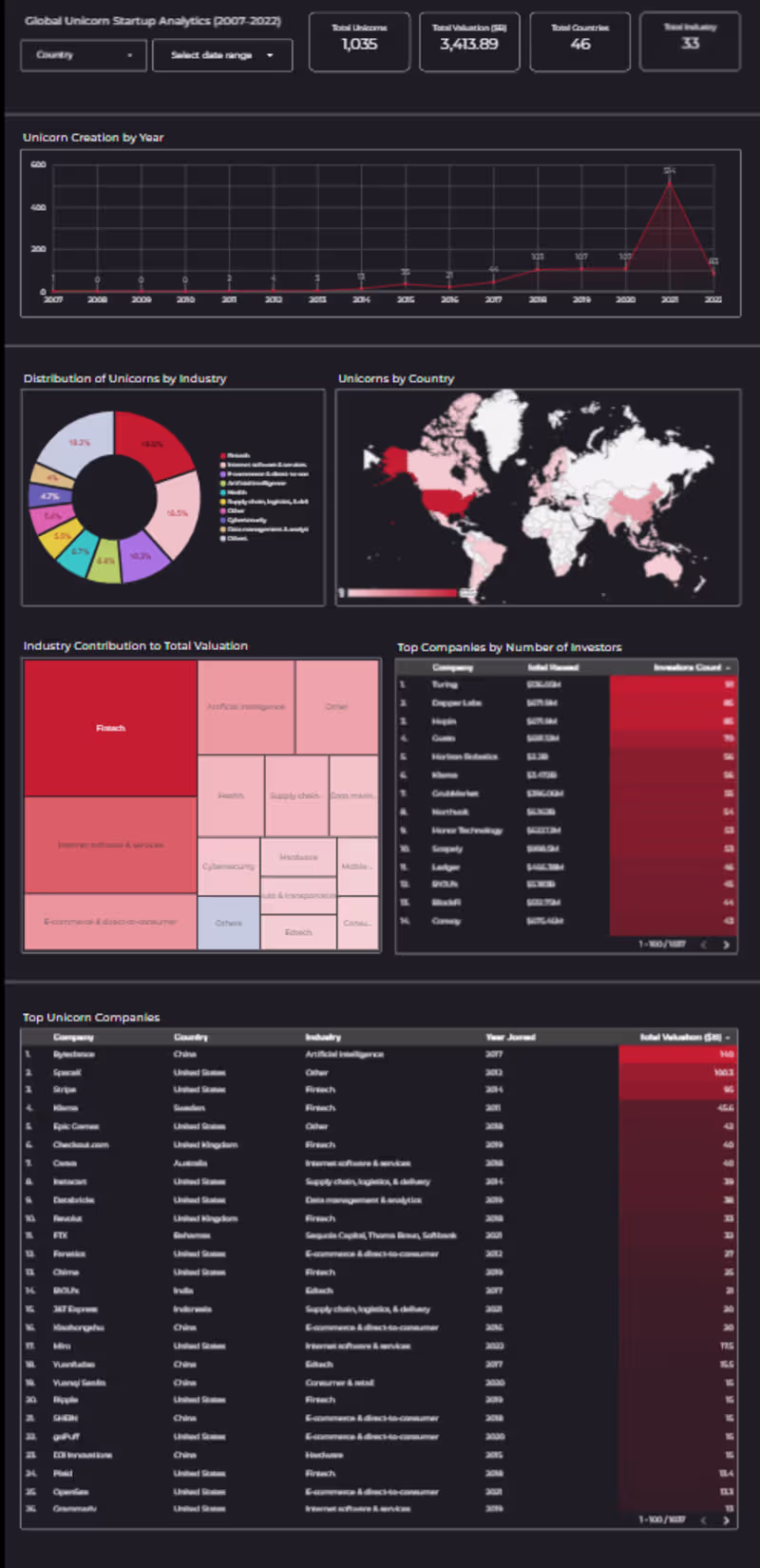The height and width of the screenshot is (1568, 760).
Task: Select the Health treemap tile
Action: [x=231, y=795]
